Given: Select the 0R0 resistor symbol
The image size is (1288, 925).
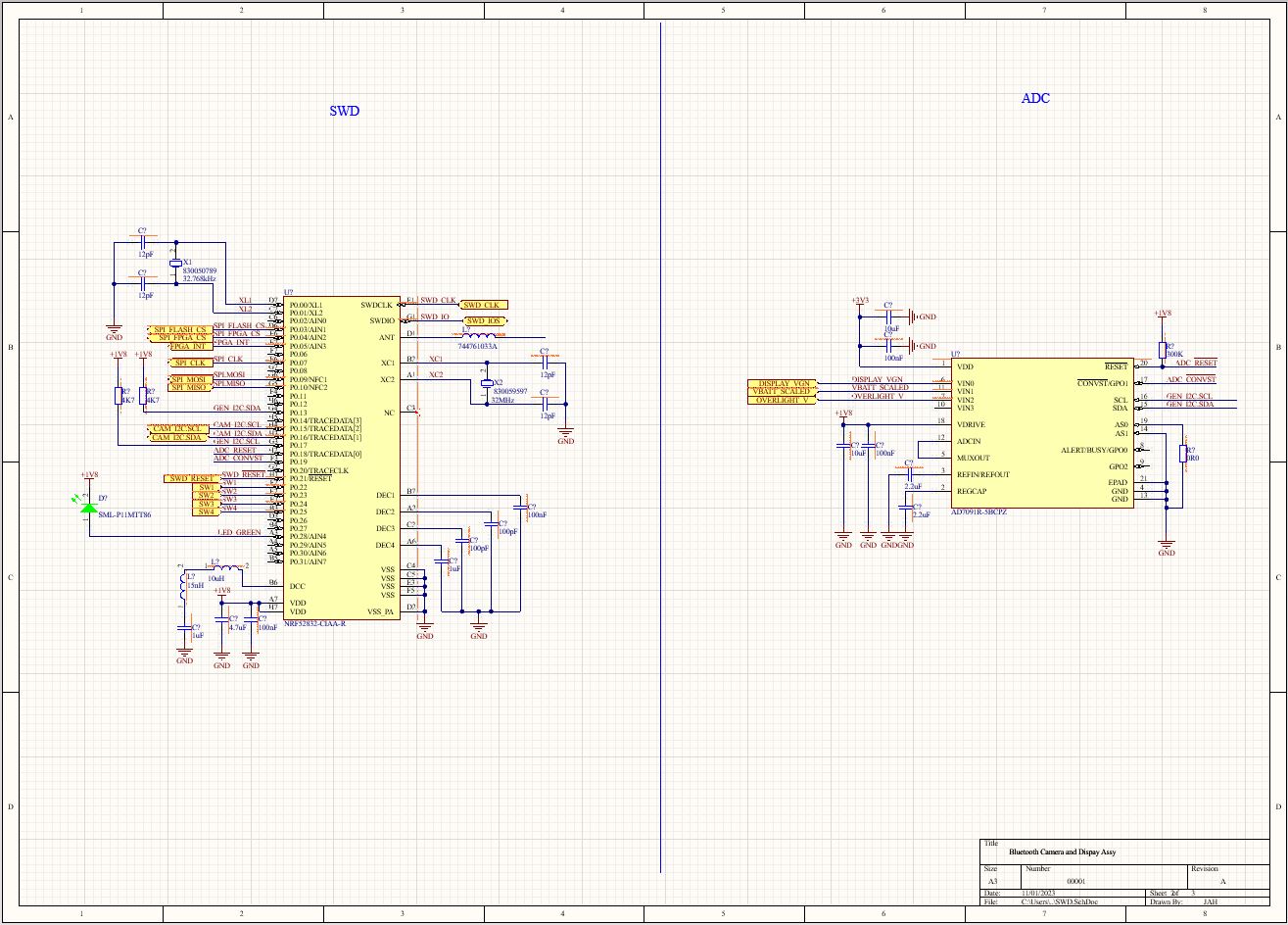Looking at the screenshot, I should (x=1183, y=455).
